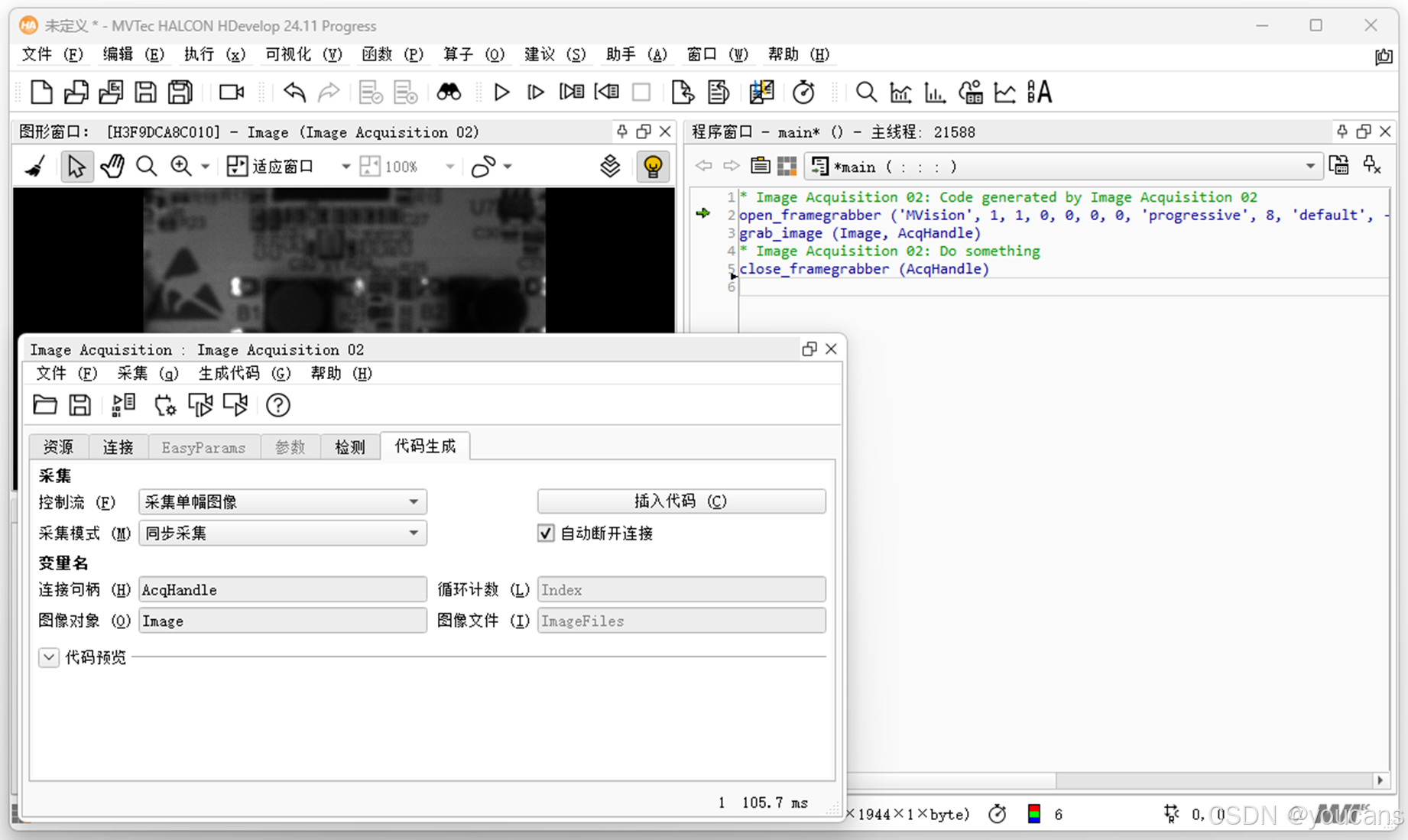Viewport: 1408px width, 840px height.
Task: Click the Open Program icon in main toolbar
Action: tap(76, 92)
